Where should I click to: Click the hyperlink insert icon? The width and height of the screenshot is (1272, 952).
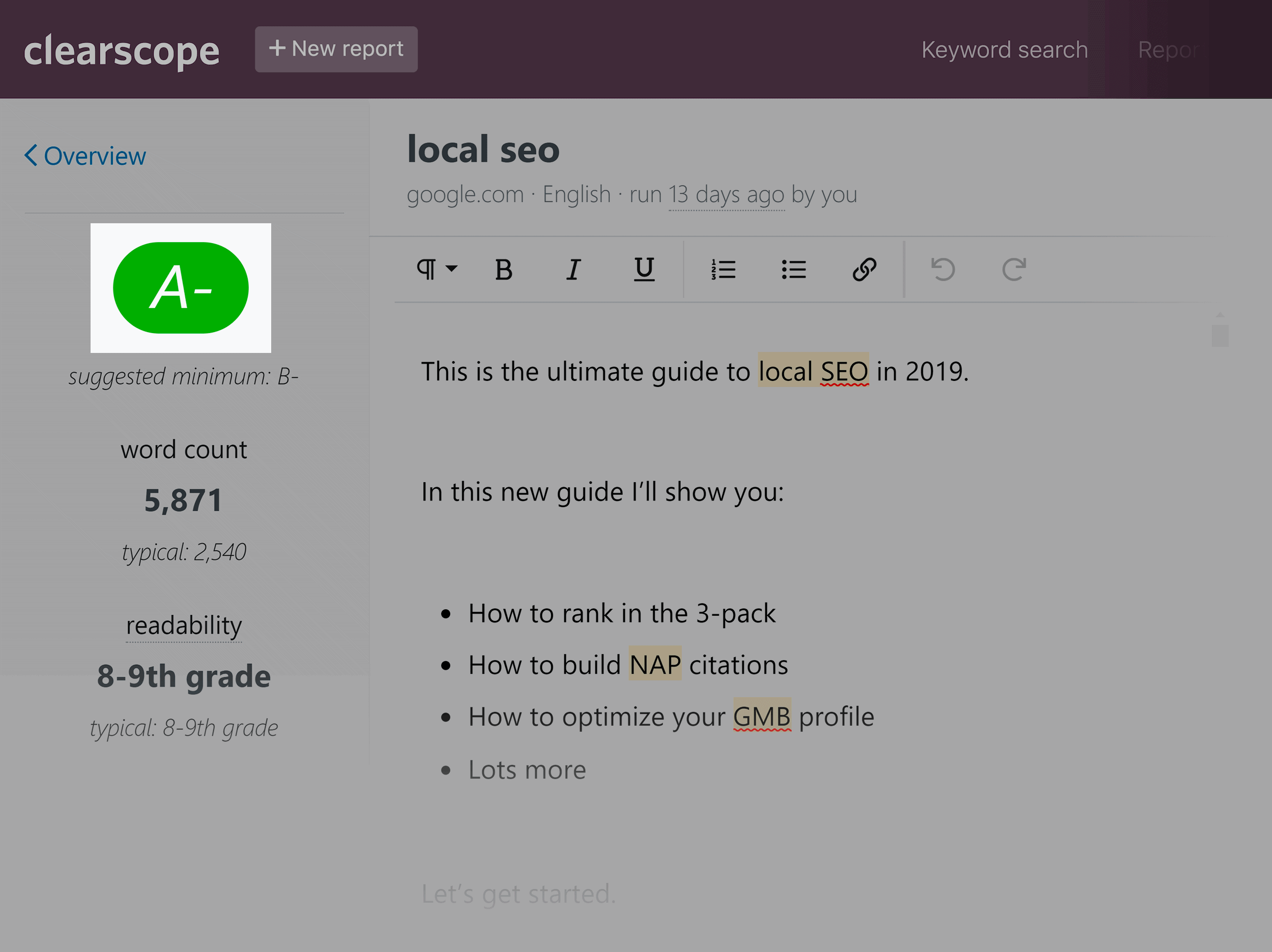click(864, 268)
